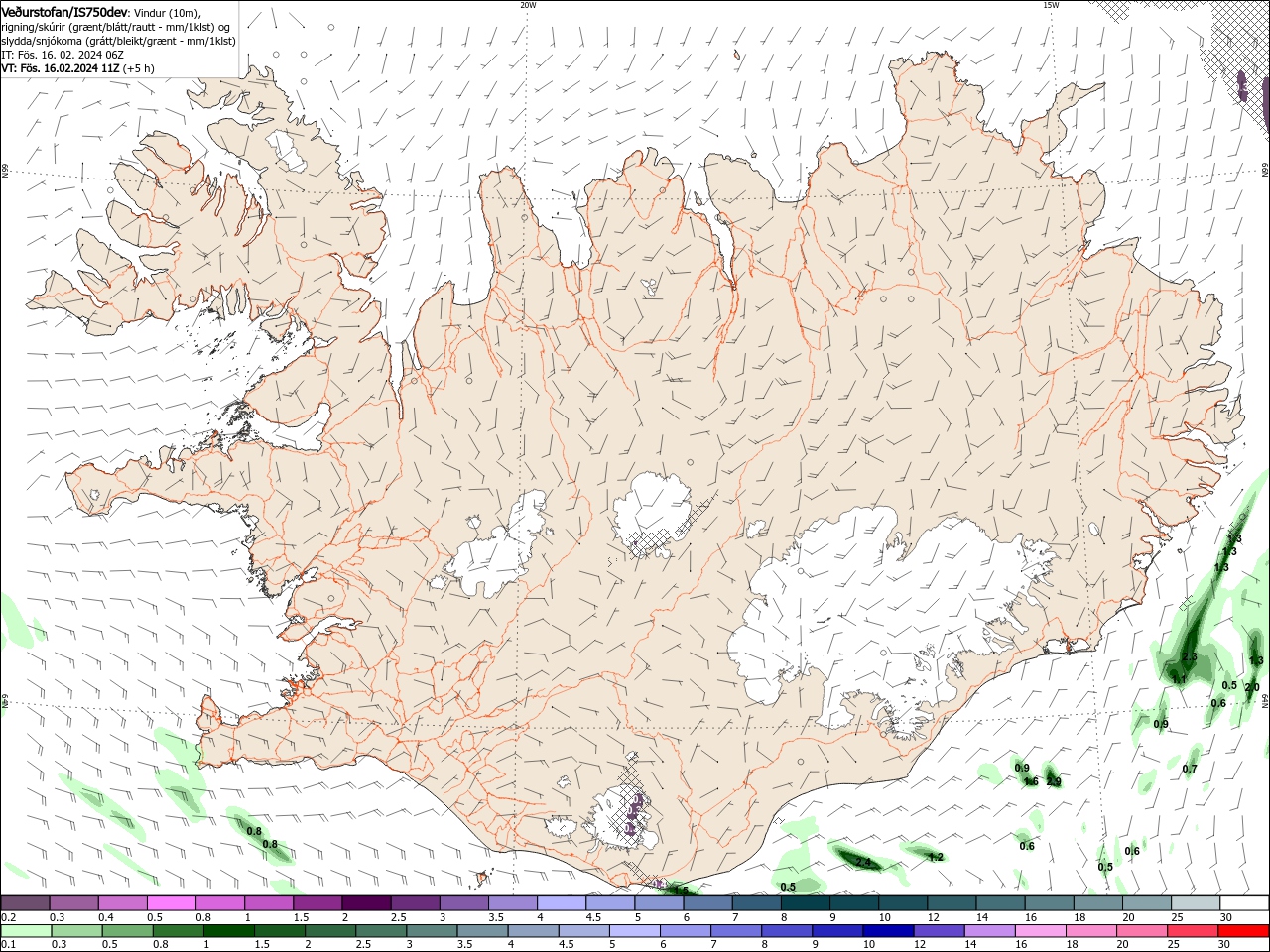1270x952 pixels.
Task: Click the 0.7 precipitation value in the southeast
Action: click(x=1190, y=769)
